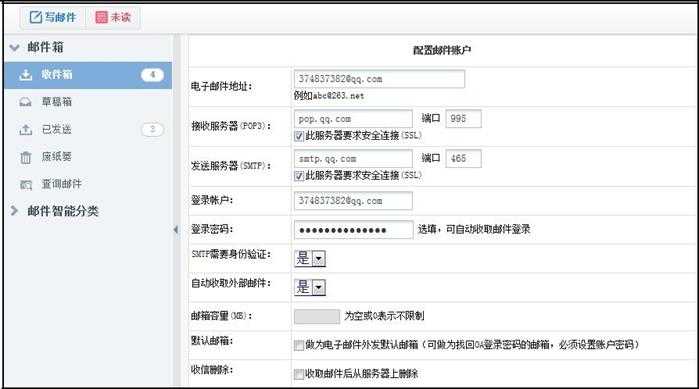Screen dimensions: 699x389
Task: Click the 默认邮箱 label
Action: pyautogui.click(x=212, y=341)
